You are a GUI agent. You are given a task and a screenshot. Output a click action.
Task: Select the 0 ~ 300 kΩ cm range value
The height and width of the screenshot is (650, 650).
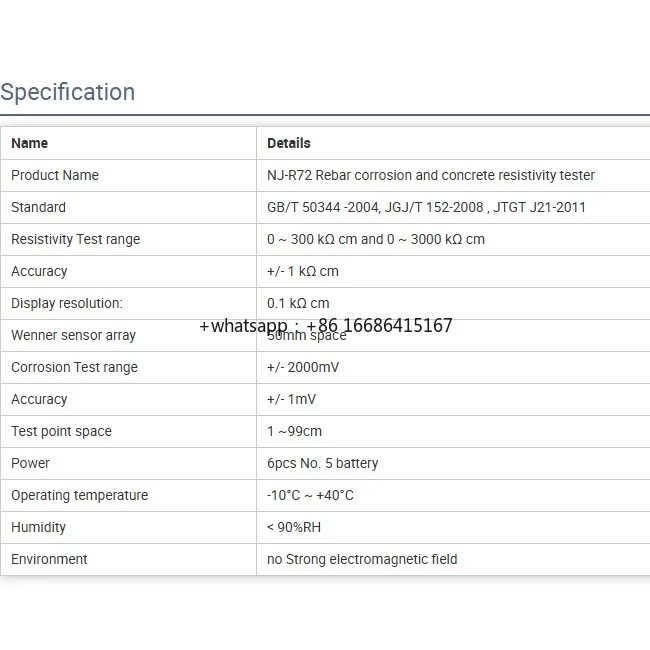tap(376, 240)
